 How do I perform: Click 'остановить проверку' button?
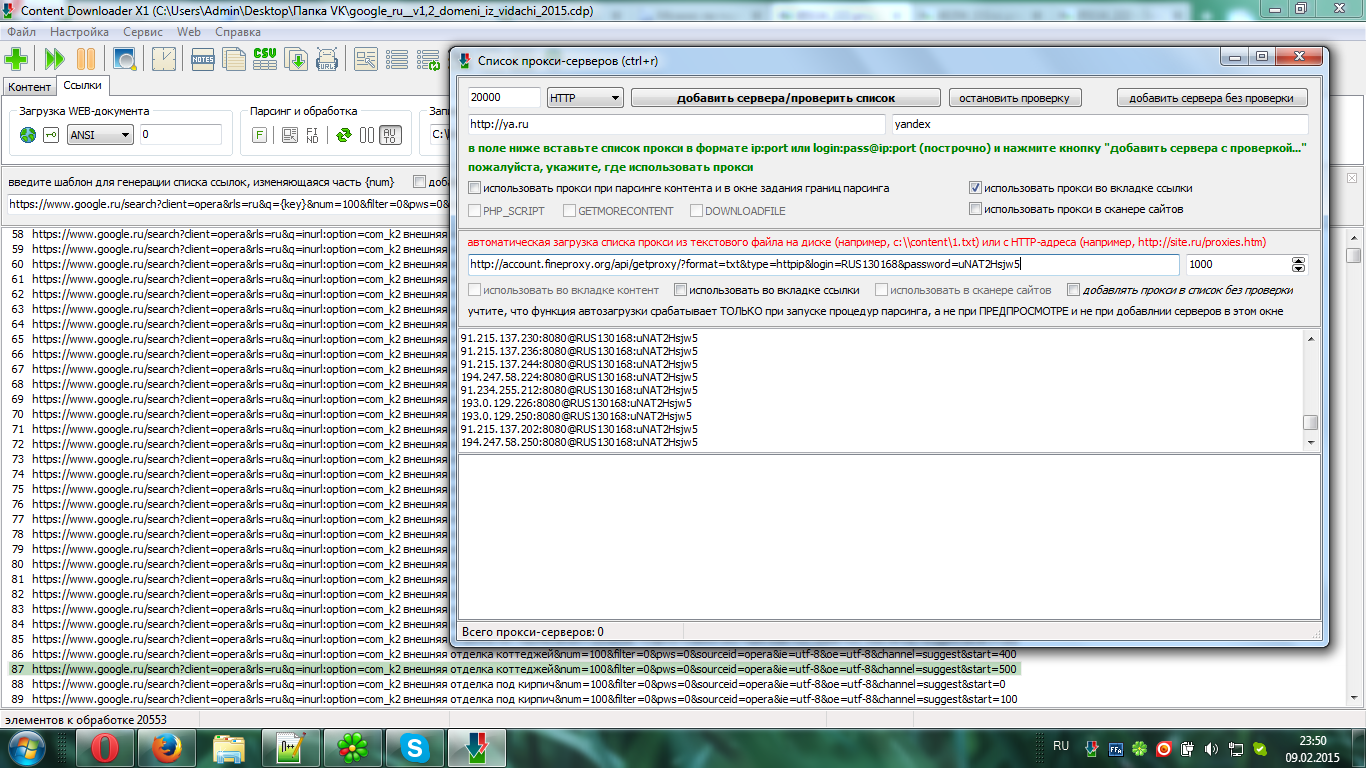[x=1015, y=98]
